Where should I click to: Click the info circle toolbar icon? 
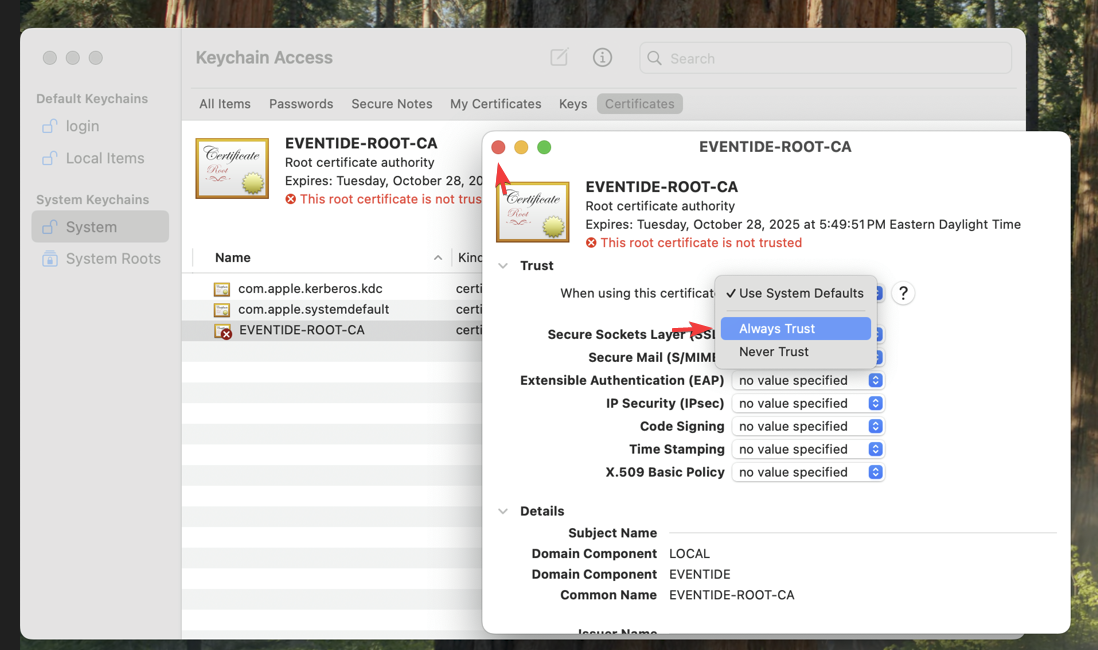[602, 58]
